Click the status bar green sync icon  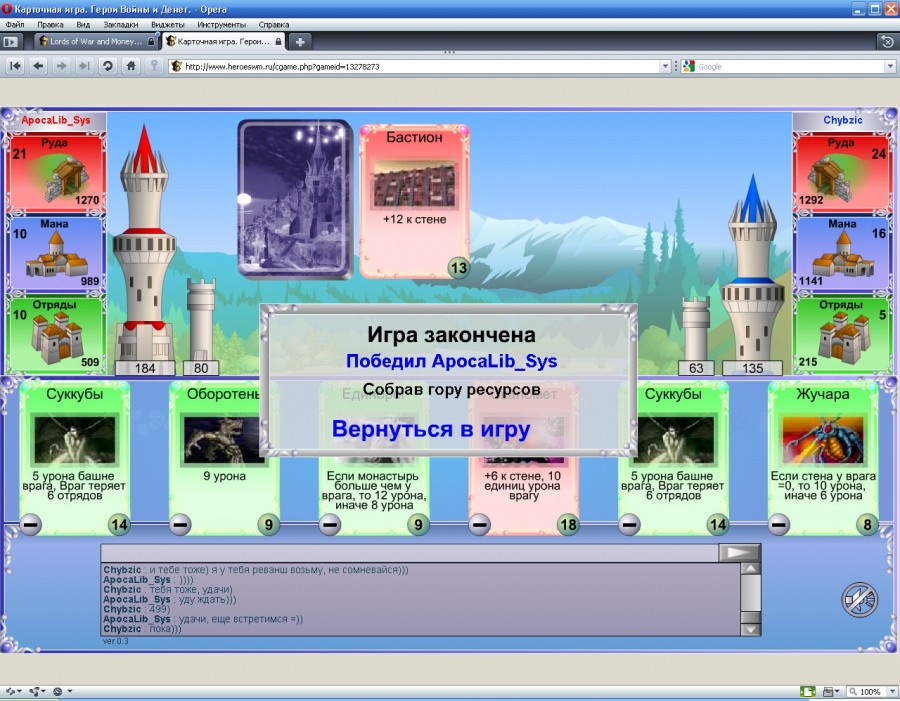coord(808,691)
